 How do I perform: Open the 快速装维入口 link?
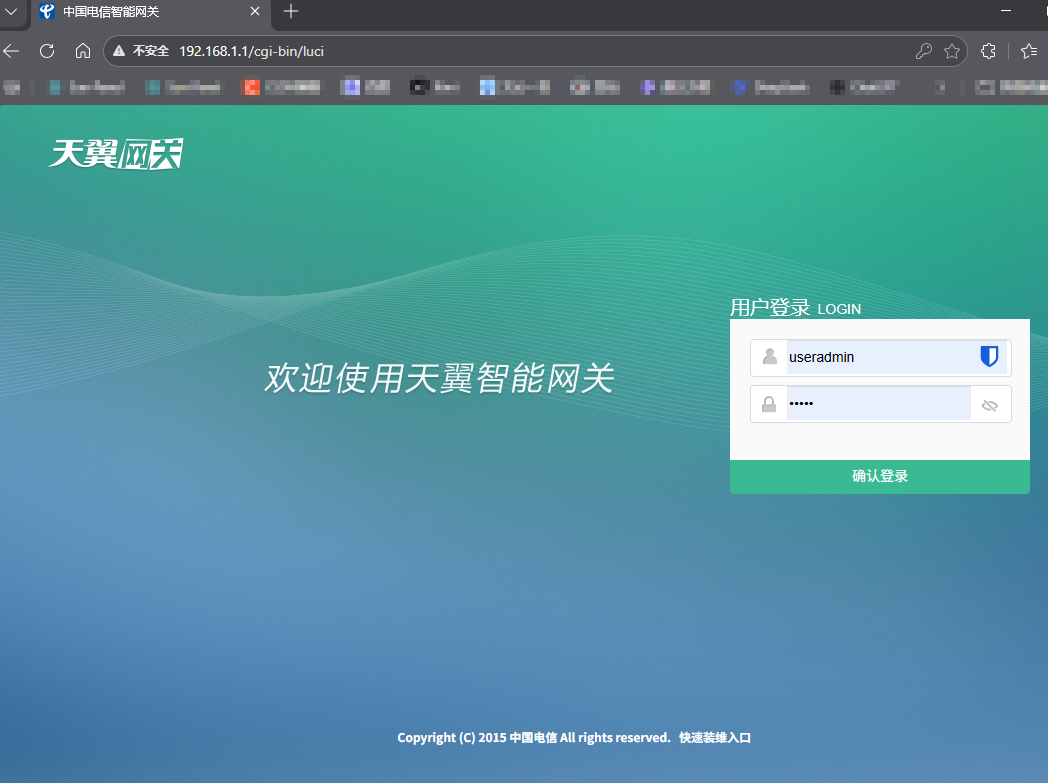coord(715,738)
